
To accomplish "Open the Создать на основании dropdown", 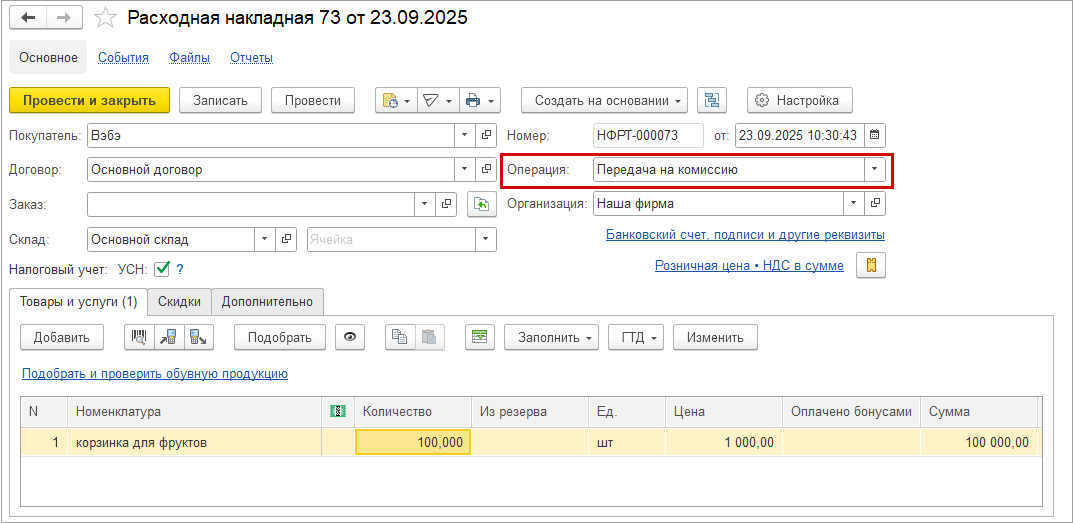I will [605, 101].
